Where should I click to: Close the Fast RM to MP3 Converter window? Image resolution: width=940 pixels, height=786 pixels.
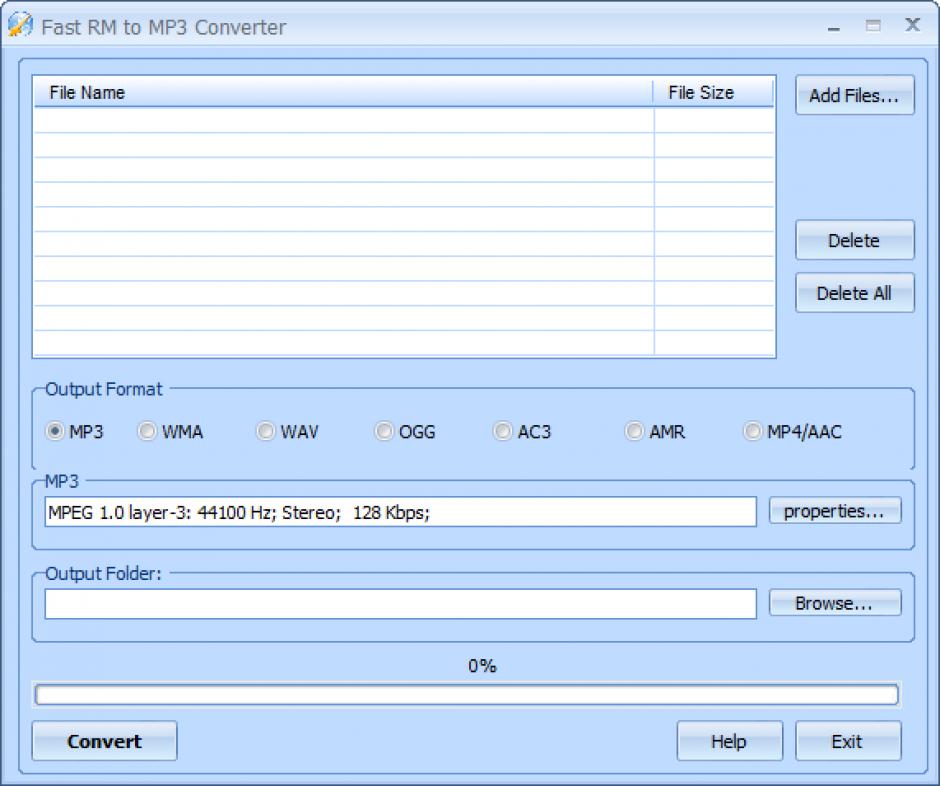pos(912,26)
